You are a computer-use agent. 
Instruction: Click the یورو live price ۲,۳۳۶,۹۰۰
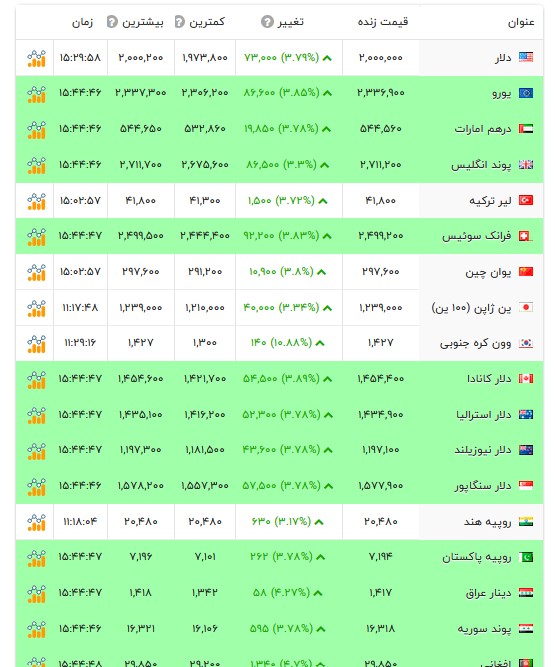point(381,93)
